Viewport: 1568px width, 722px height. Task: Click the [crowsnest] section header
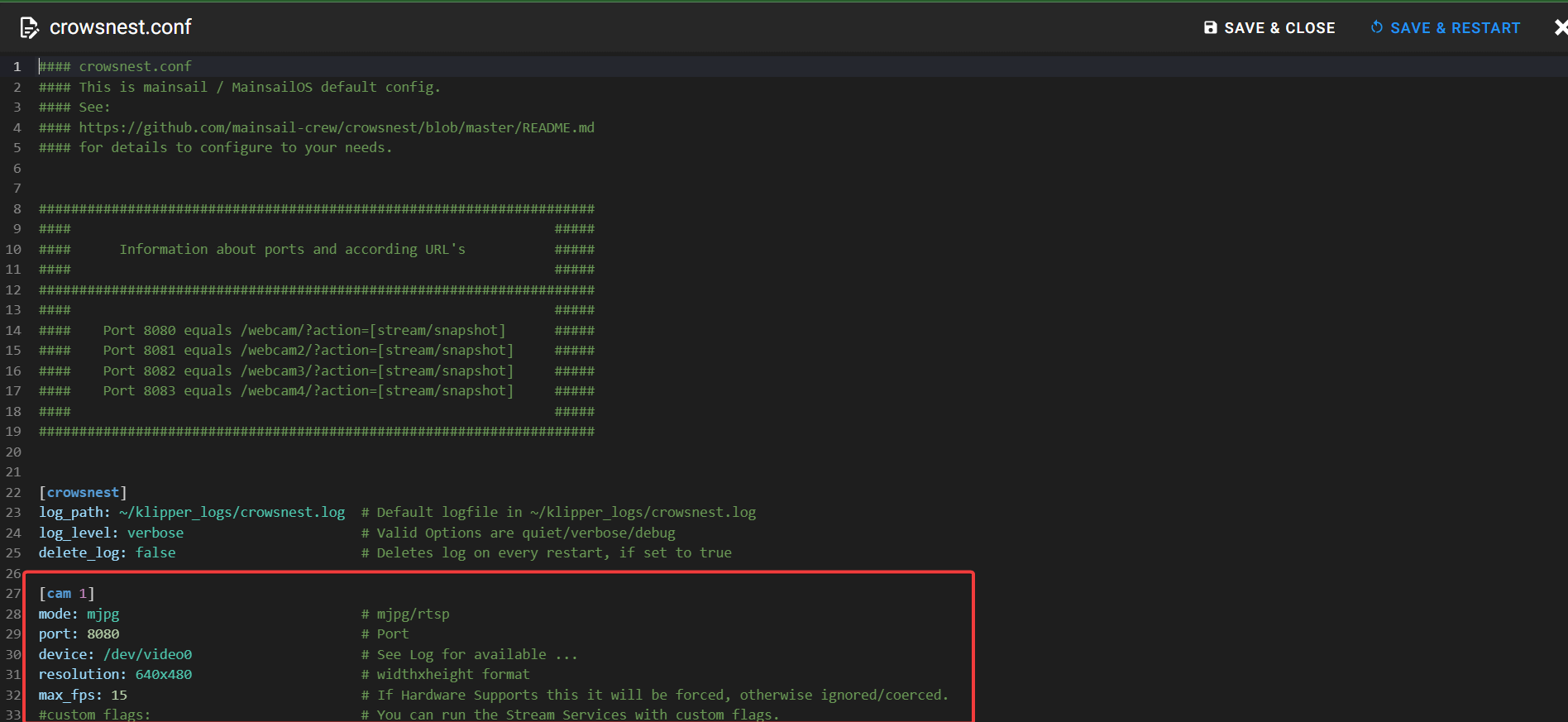[x=83, y=492]
